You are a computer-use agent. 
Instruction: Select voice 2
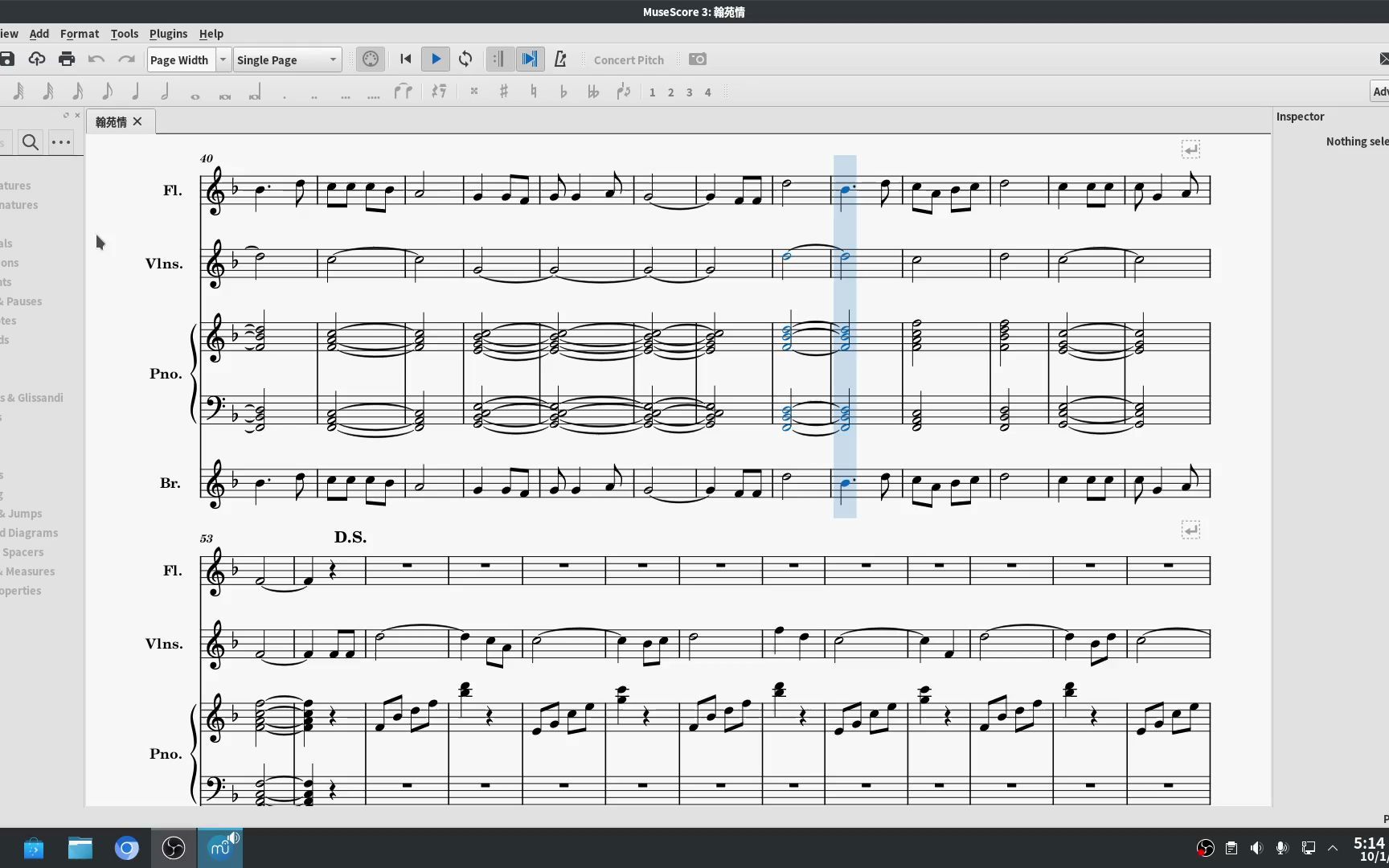point(670,92)
